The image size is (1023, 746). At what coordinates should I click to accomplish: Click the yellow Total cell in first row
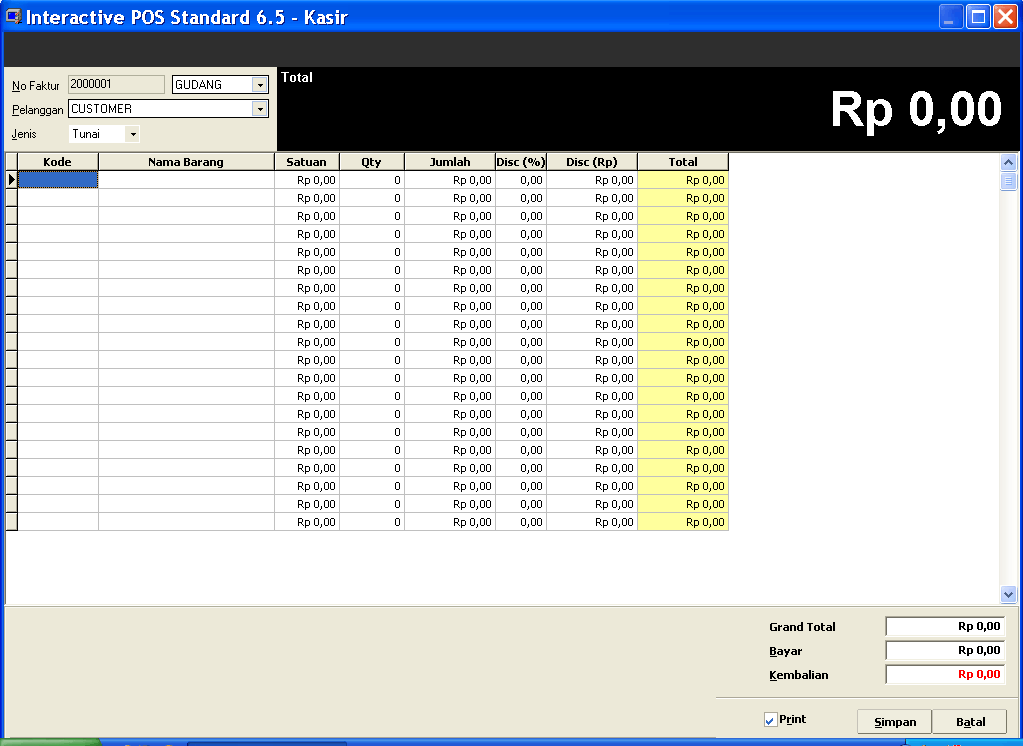click(x=682, y=179)
